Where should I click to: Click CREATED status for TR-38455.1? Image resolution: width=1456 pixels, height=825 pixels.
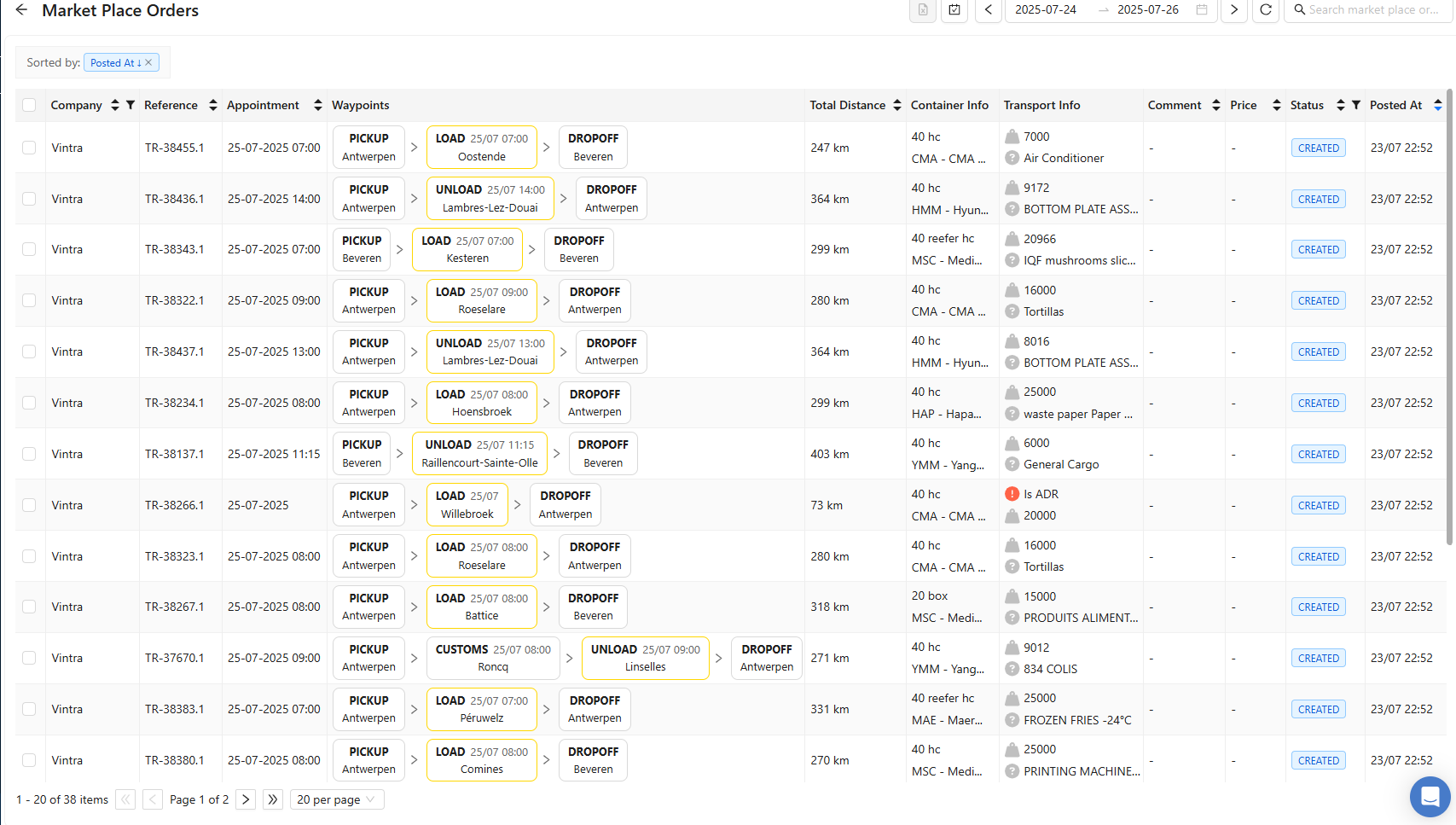[x=1318, y=148]
